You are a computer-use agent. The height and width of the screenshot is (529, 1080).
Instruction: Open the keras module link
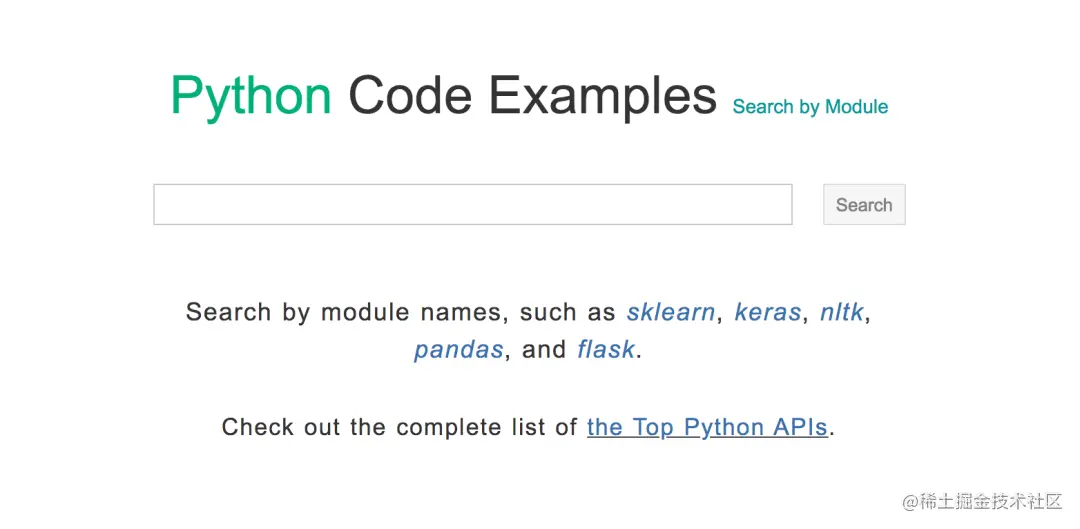point(767,312)
